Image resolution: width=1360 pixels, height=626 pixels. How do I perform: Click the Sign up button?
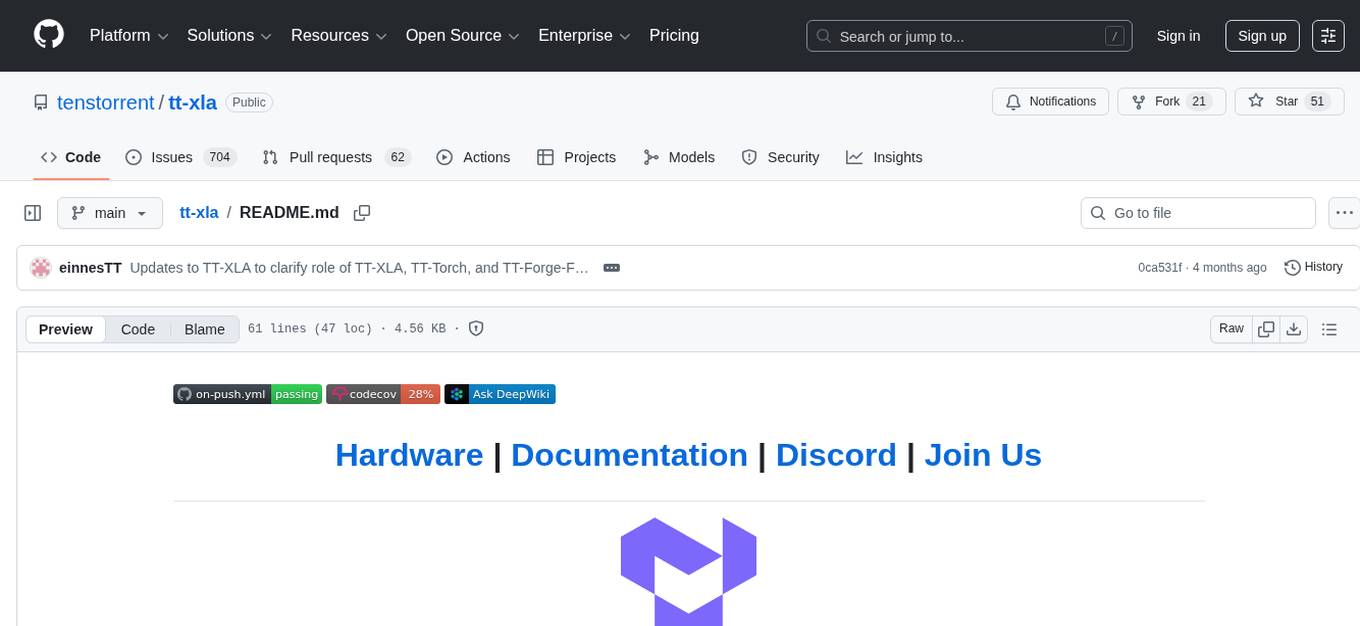coord(1261,35)
